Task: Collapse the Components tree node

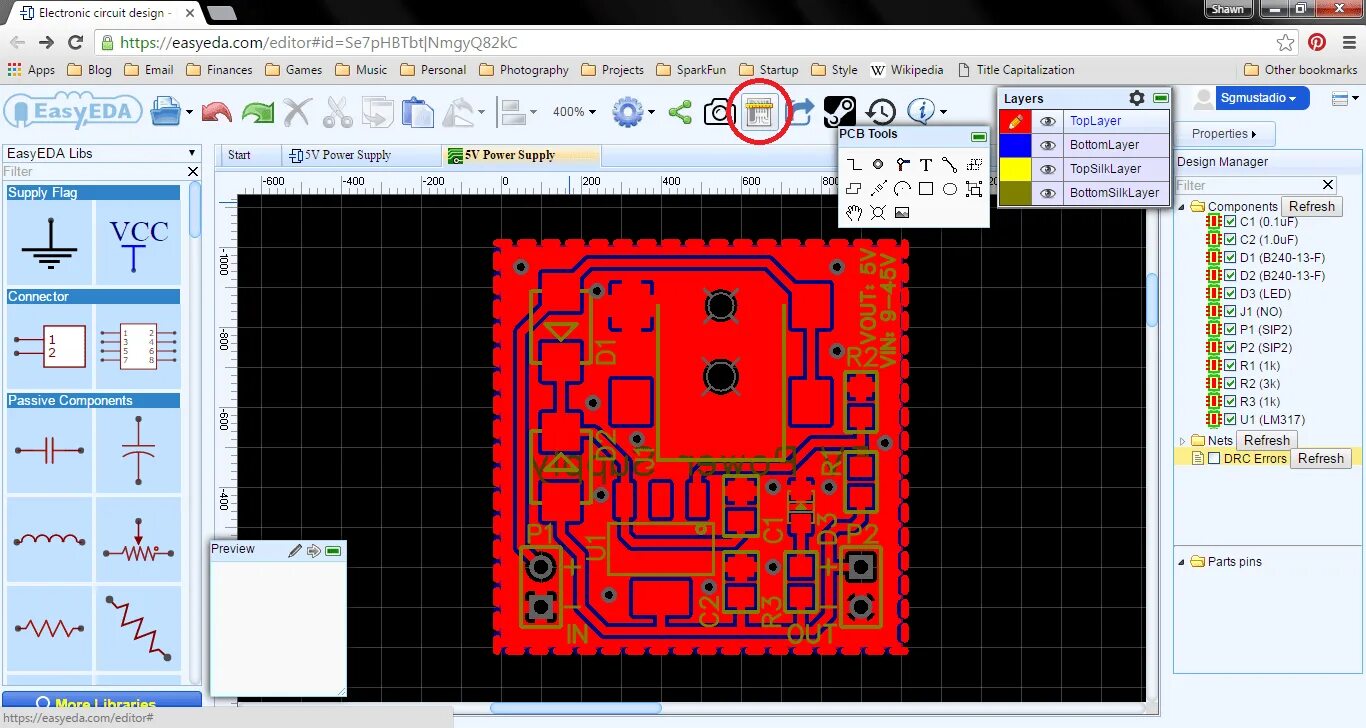Action: point(1182,207)
